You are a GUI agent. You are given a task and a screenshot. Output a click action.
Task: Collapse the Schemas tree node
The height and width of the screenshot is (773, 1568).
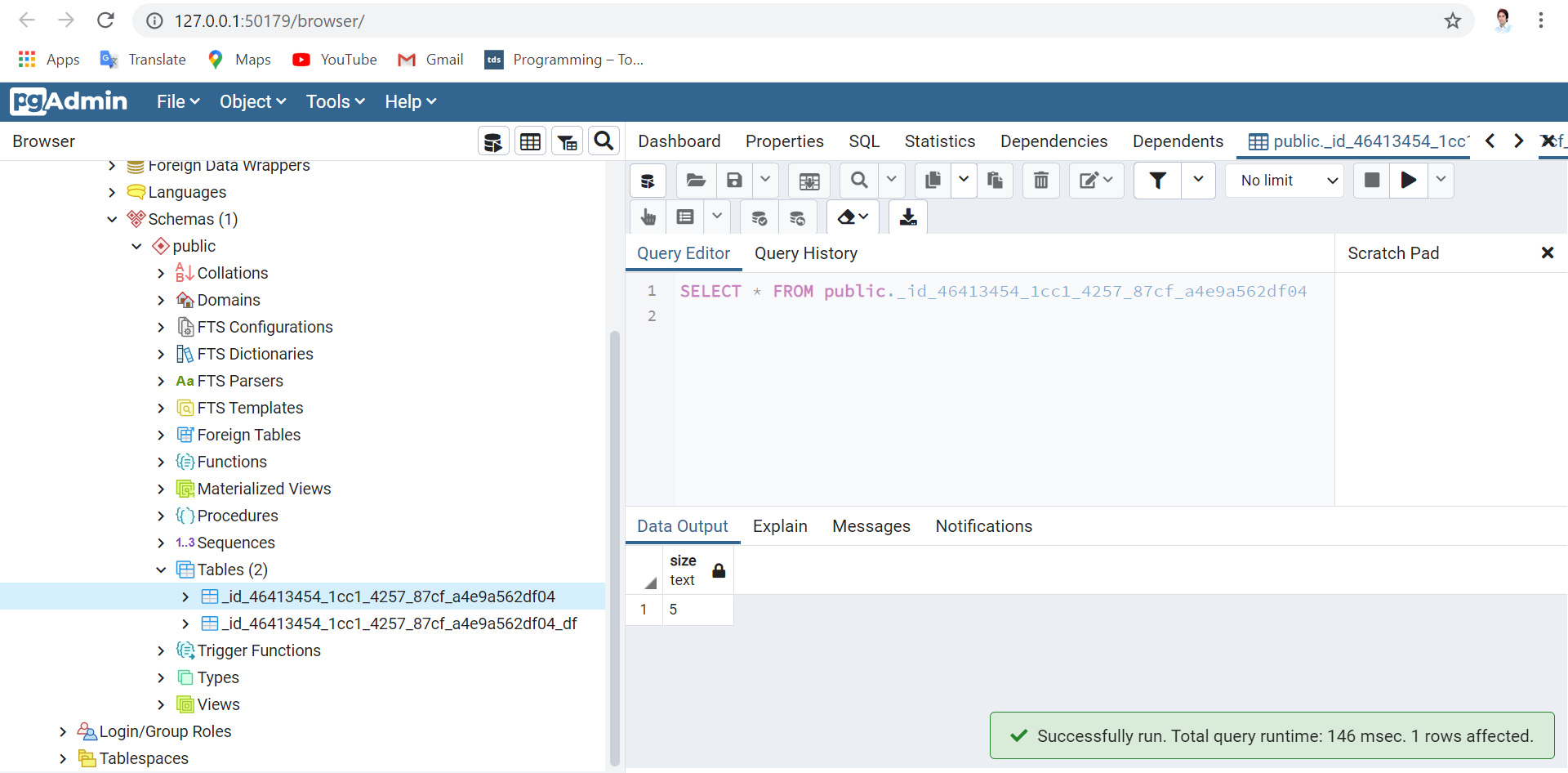point(112,219)
